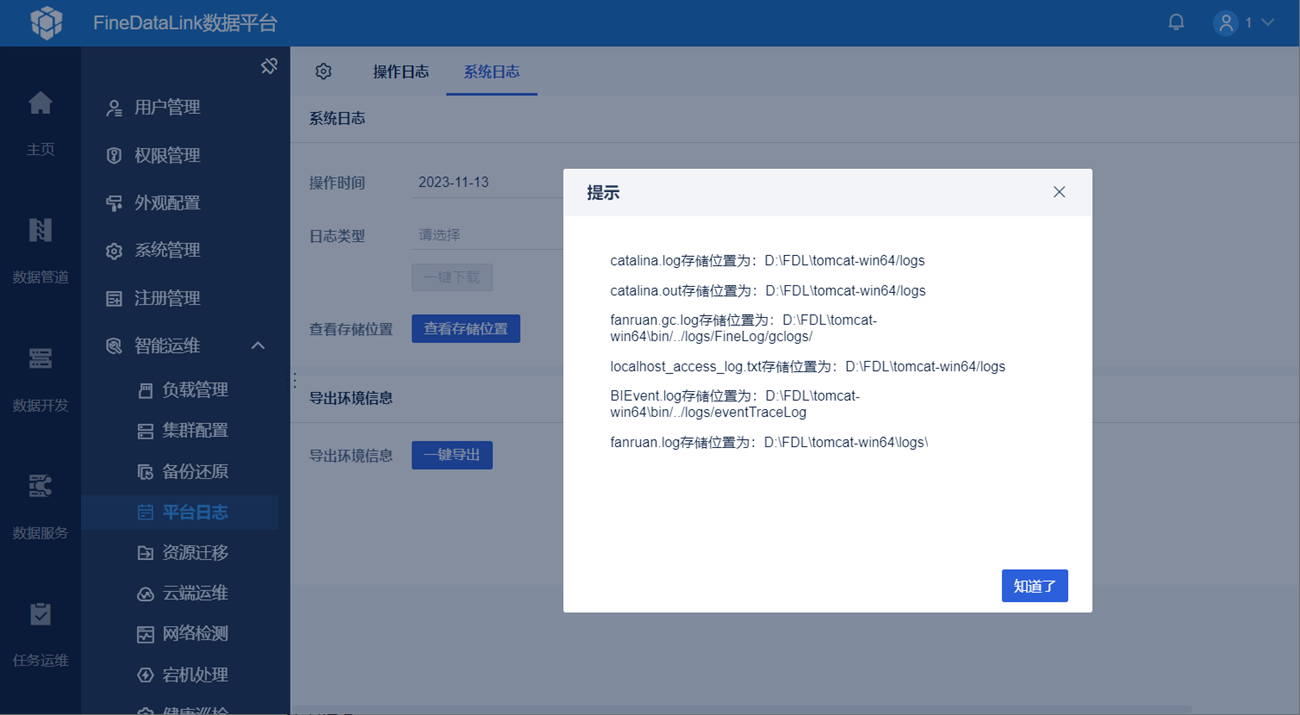Open the user avatar menu
1300x715 pixels.
[x=1226, y=23]
